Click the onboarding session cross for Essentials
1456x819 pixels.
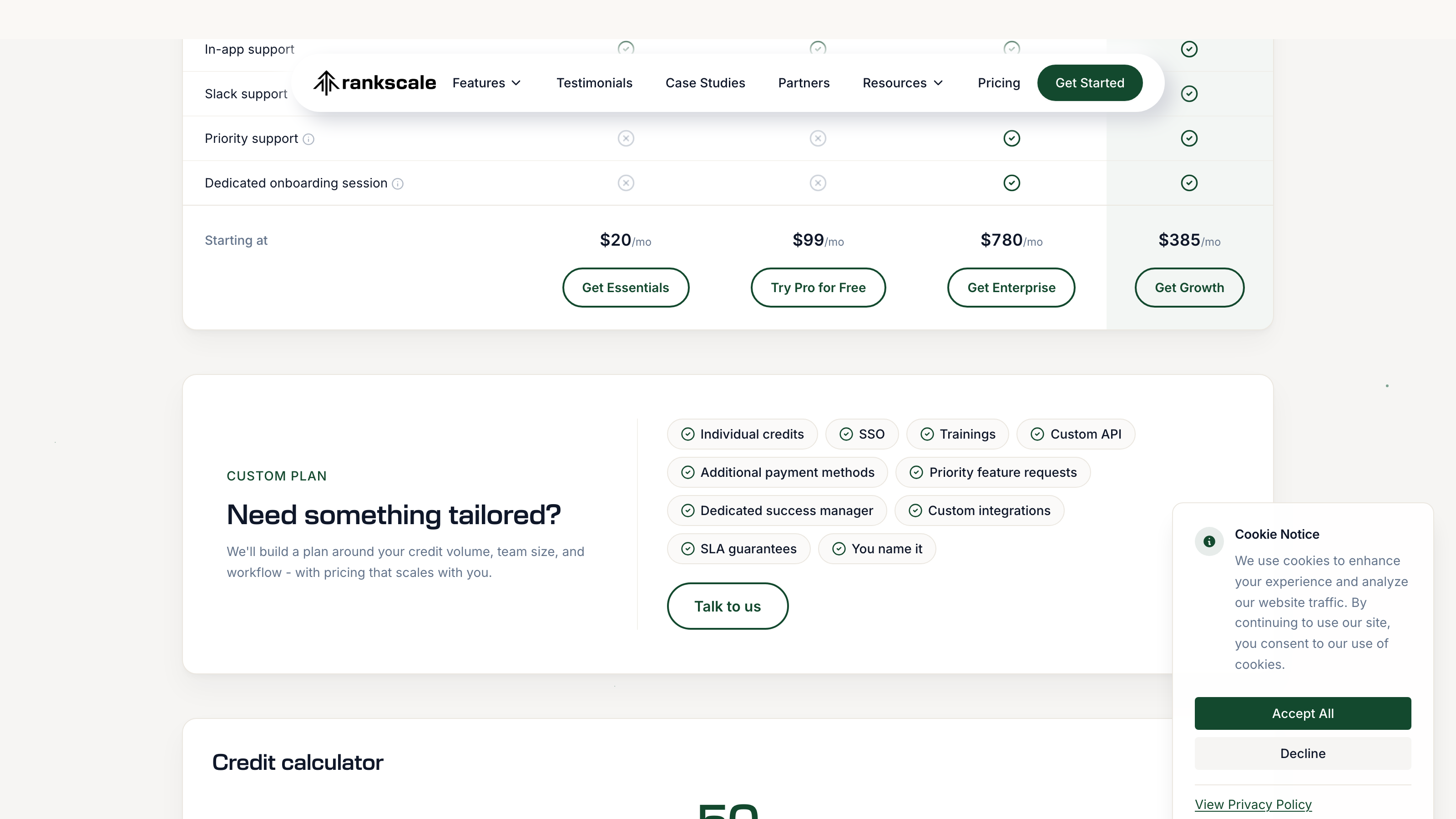click(x=626, y=183)
